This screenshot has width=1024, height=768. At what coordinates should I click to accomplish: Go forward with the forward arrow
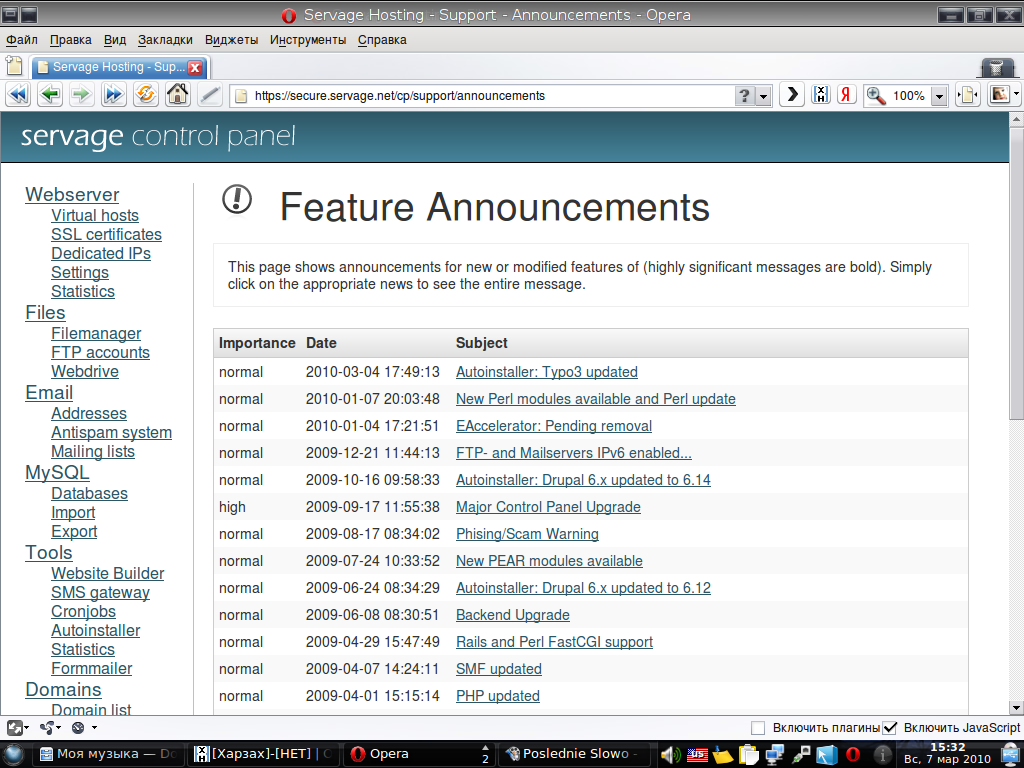[81, 95]
